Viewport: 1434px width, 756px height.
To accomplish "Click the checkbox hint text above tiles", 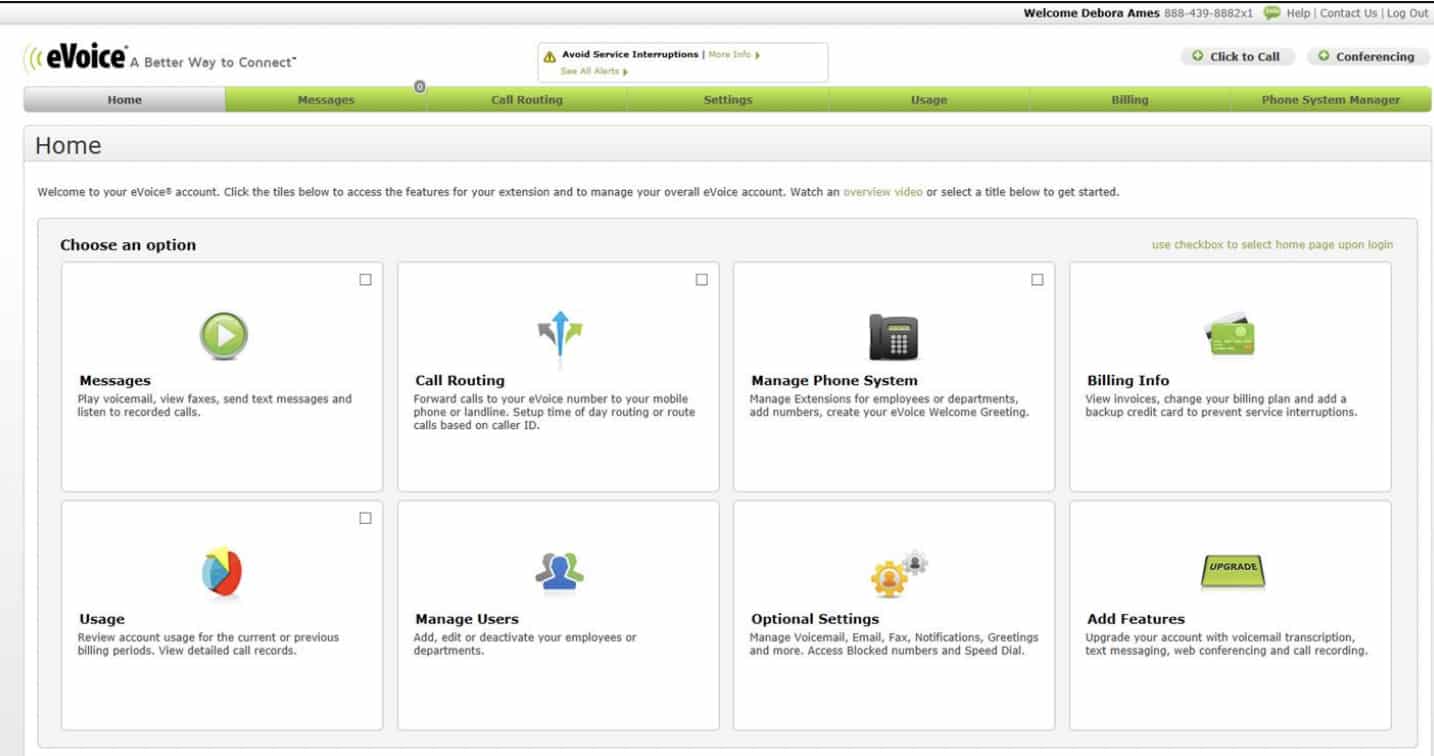I will 1272,245.
